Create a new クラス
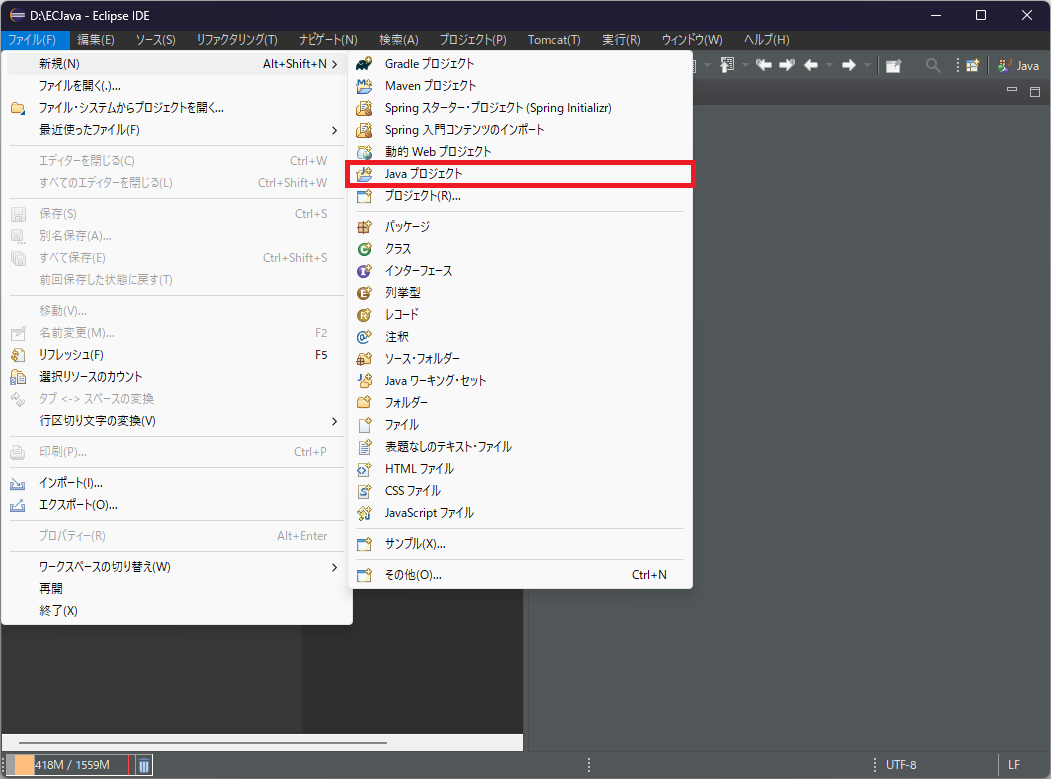Viewport: 1051px width, 779px height. [x=520, y=249]
